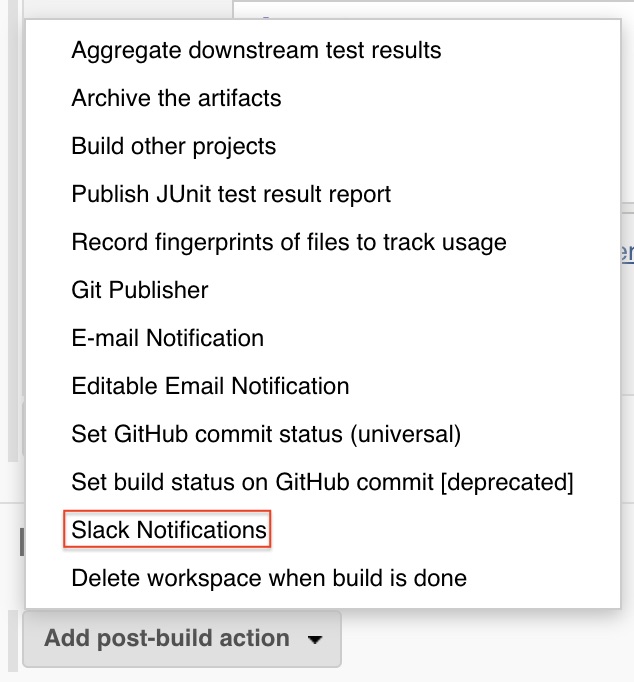Pick Set build status on GitHub commit

pos(322,482)
